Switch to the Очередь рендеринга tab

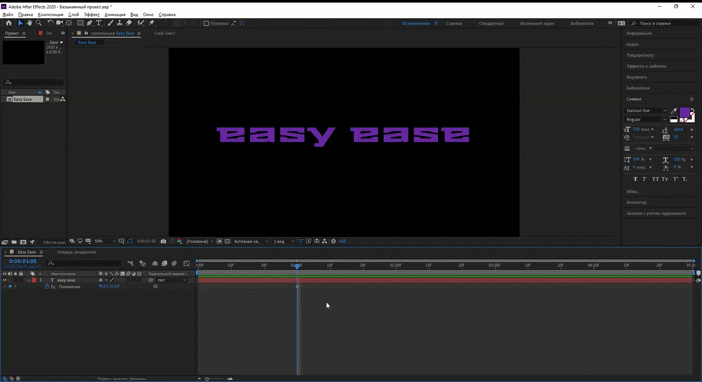[x=76, y=252]
